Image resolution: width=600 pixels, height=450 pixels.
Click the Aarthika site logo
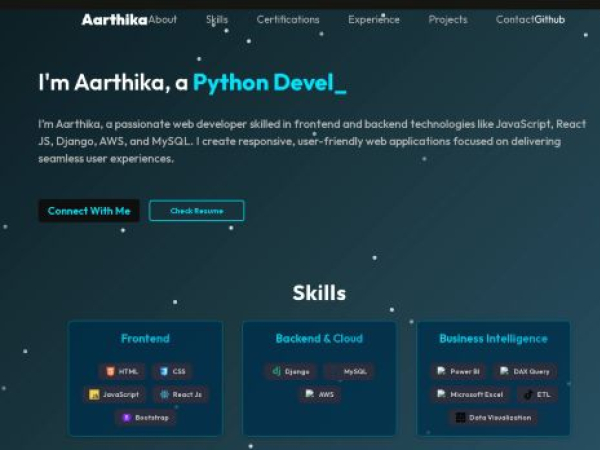114,20
